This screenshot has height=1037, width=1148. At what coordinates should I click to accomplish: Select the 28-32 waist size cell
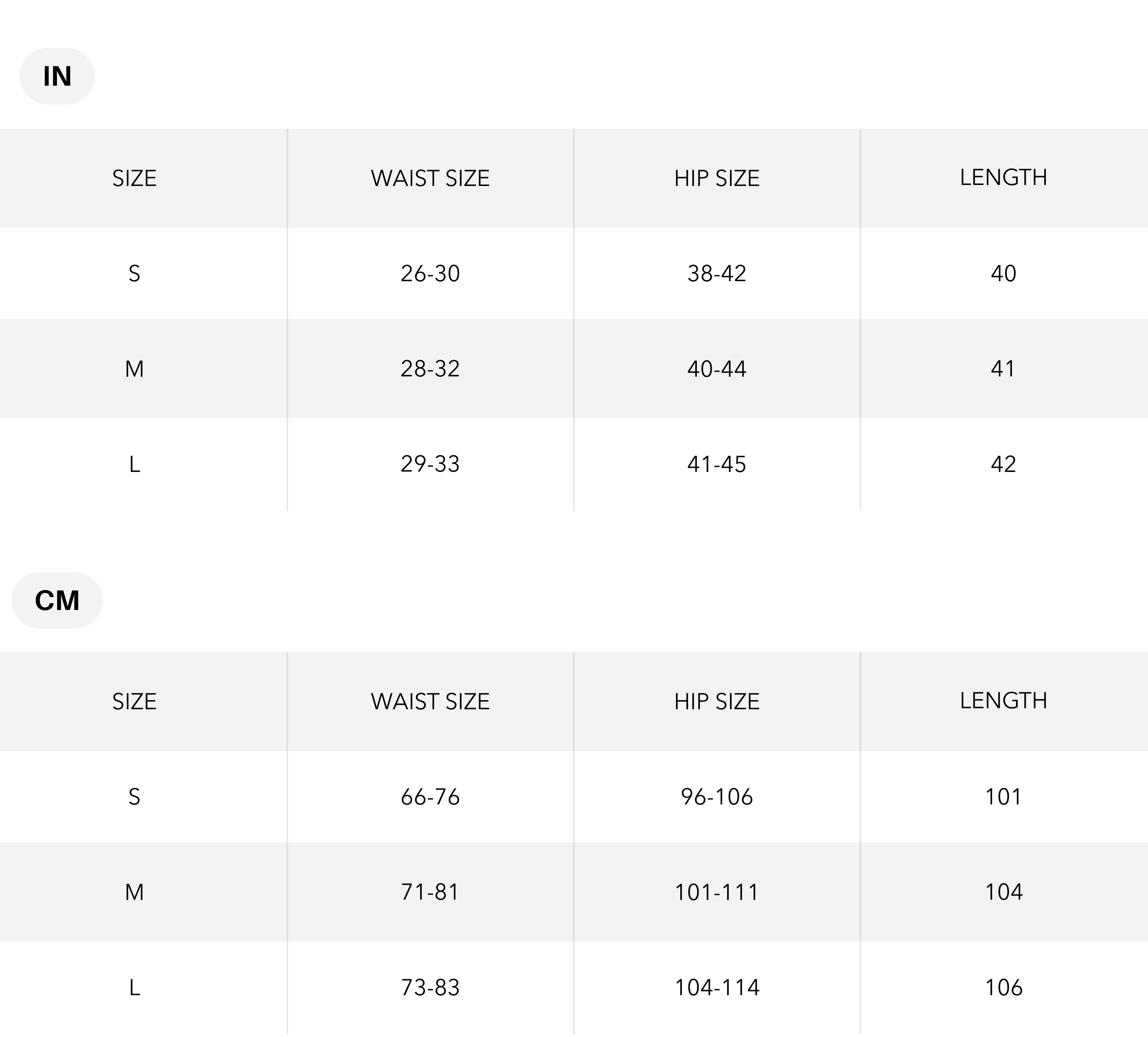[430, 369]
